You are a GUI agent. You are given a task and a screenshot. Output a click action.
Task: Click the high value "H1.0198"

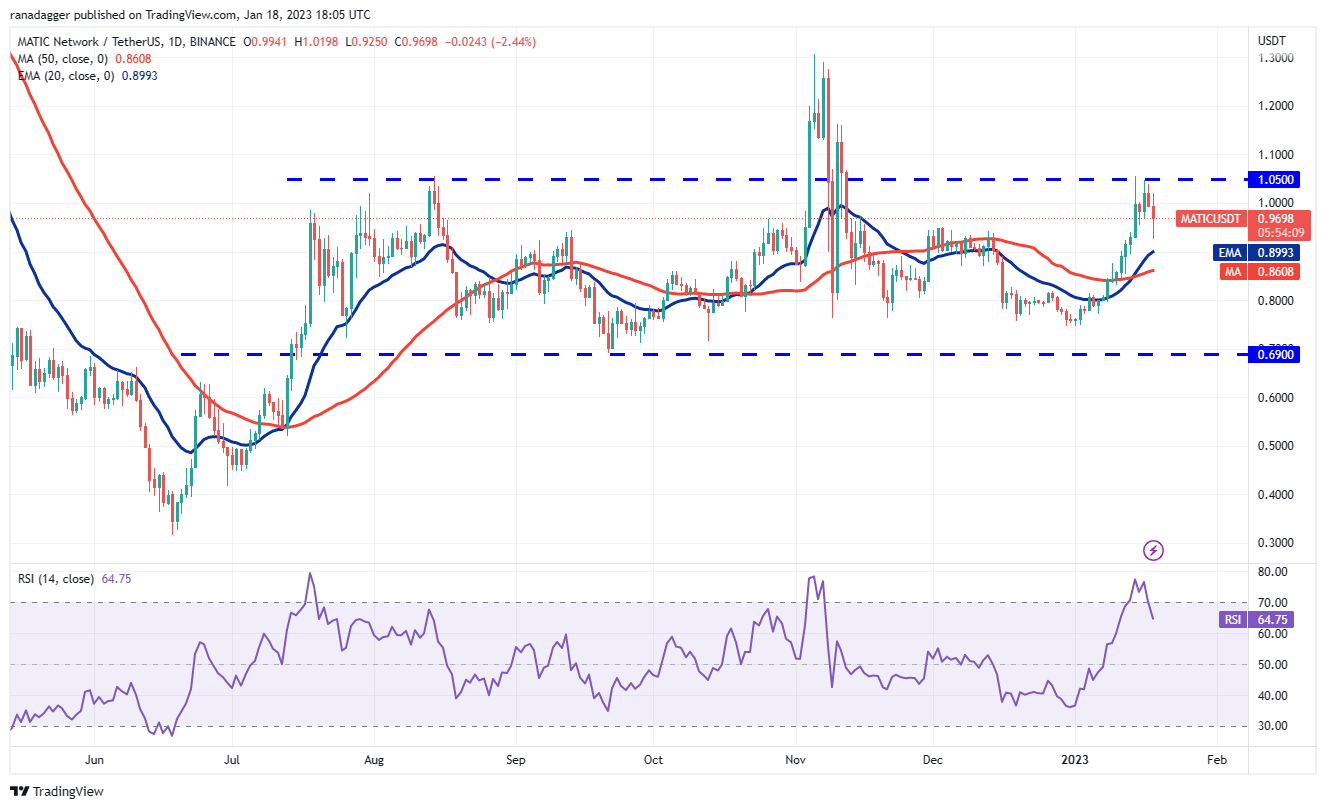coord(316,42)
